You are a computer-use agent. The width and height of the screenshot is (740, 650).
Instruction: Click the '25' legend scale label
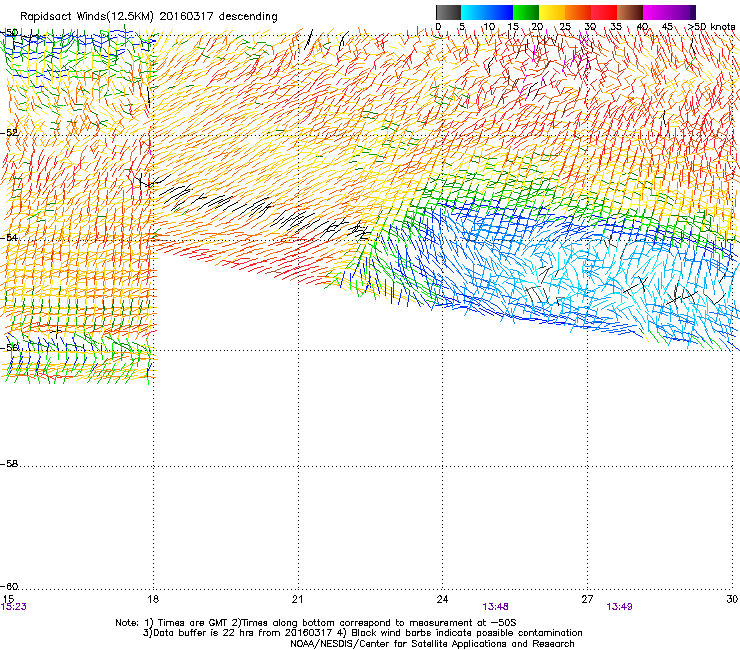click(565, 27)
